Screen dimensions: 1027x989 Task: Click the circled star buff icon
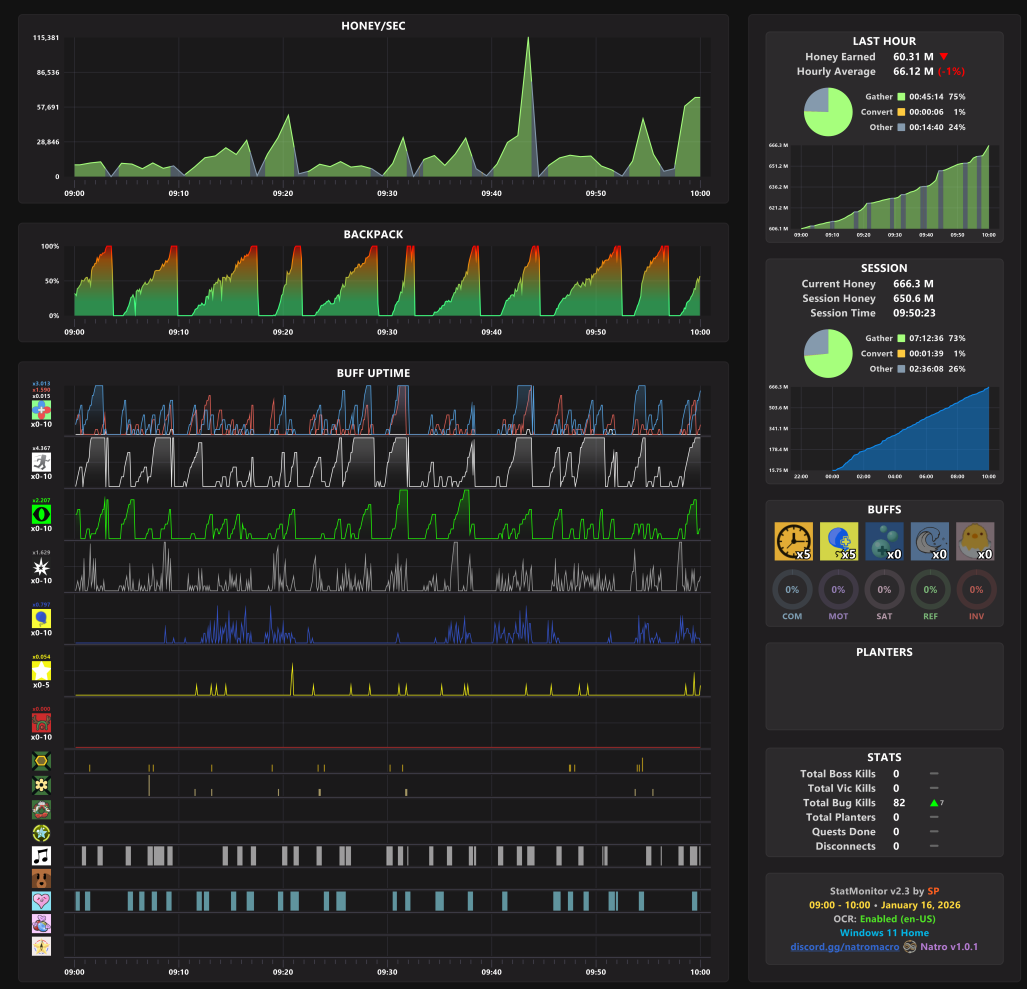tap(41, 833)
